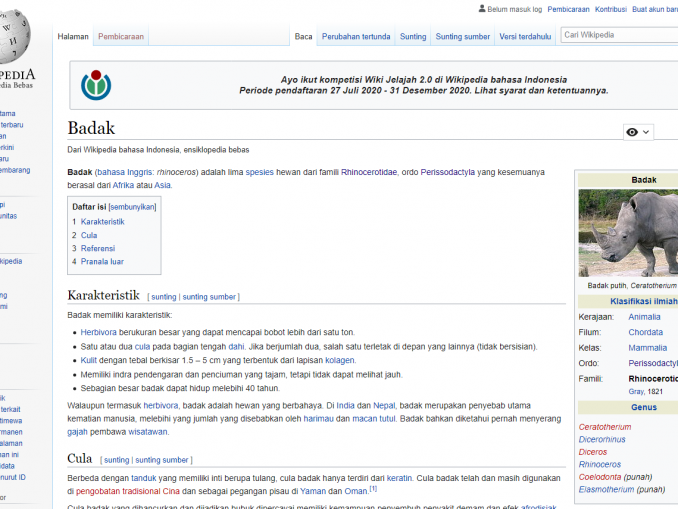Jump to Pranala luar in the contents
Viewport: 678px width, 509px height.
102,262
